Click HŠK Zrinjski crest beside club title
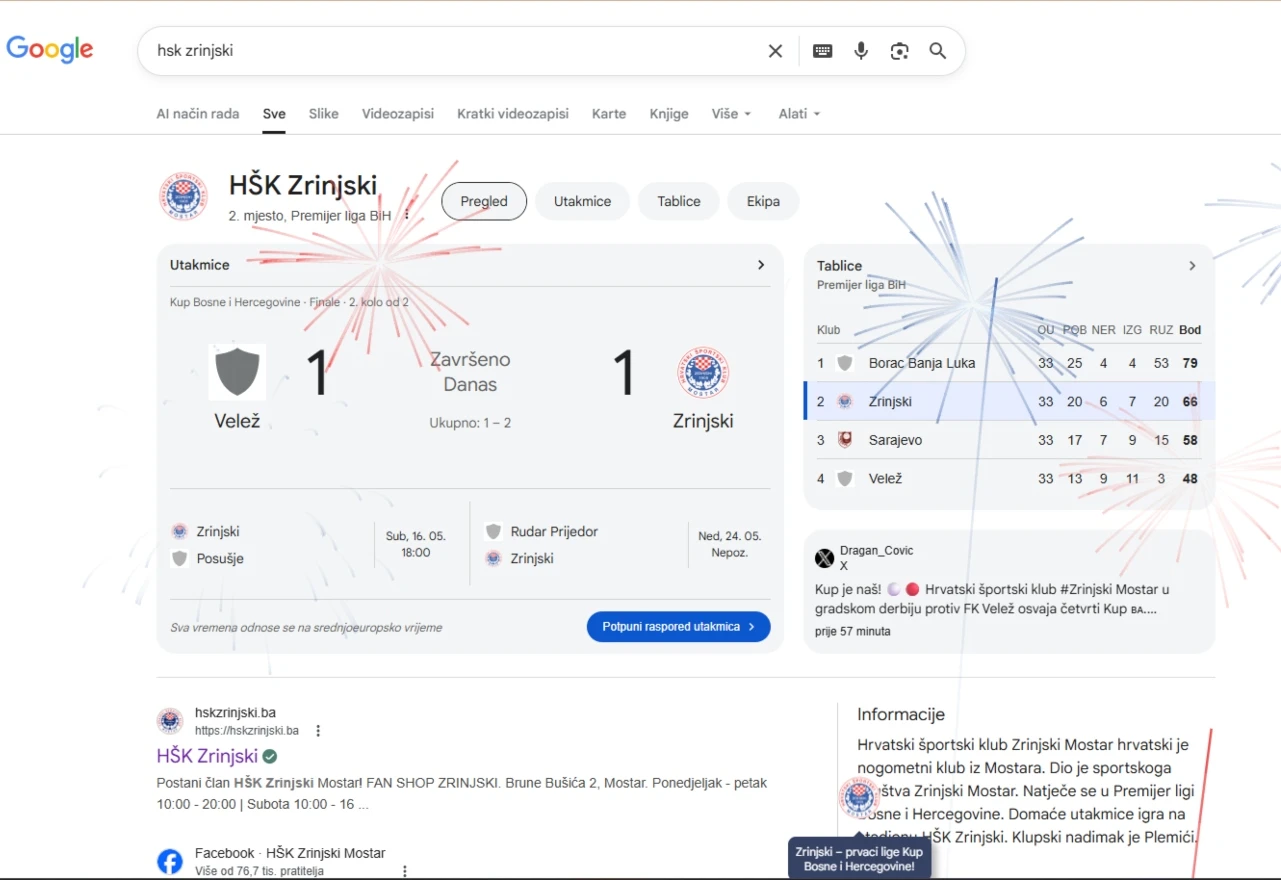The height and width of the screenshot is (880, 1281). (184, 196)
